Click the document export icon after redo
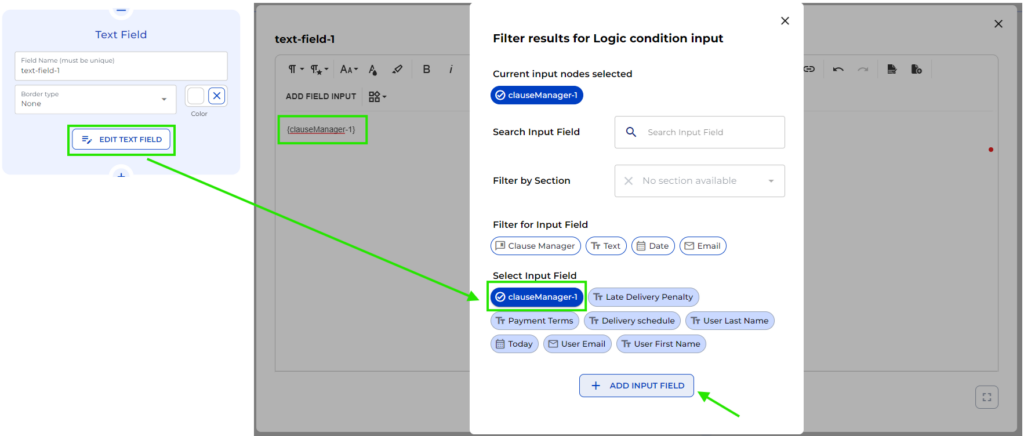The image size is (1024, 436). (x=892, y=69)
